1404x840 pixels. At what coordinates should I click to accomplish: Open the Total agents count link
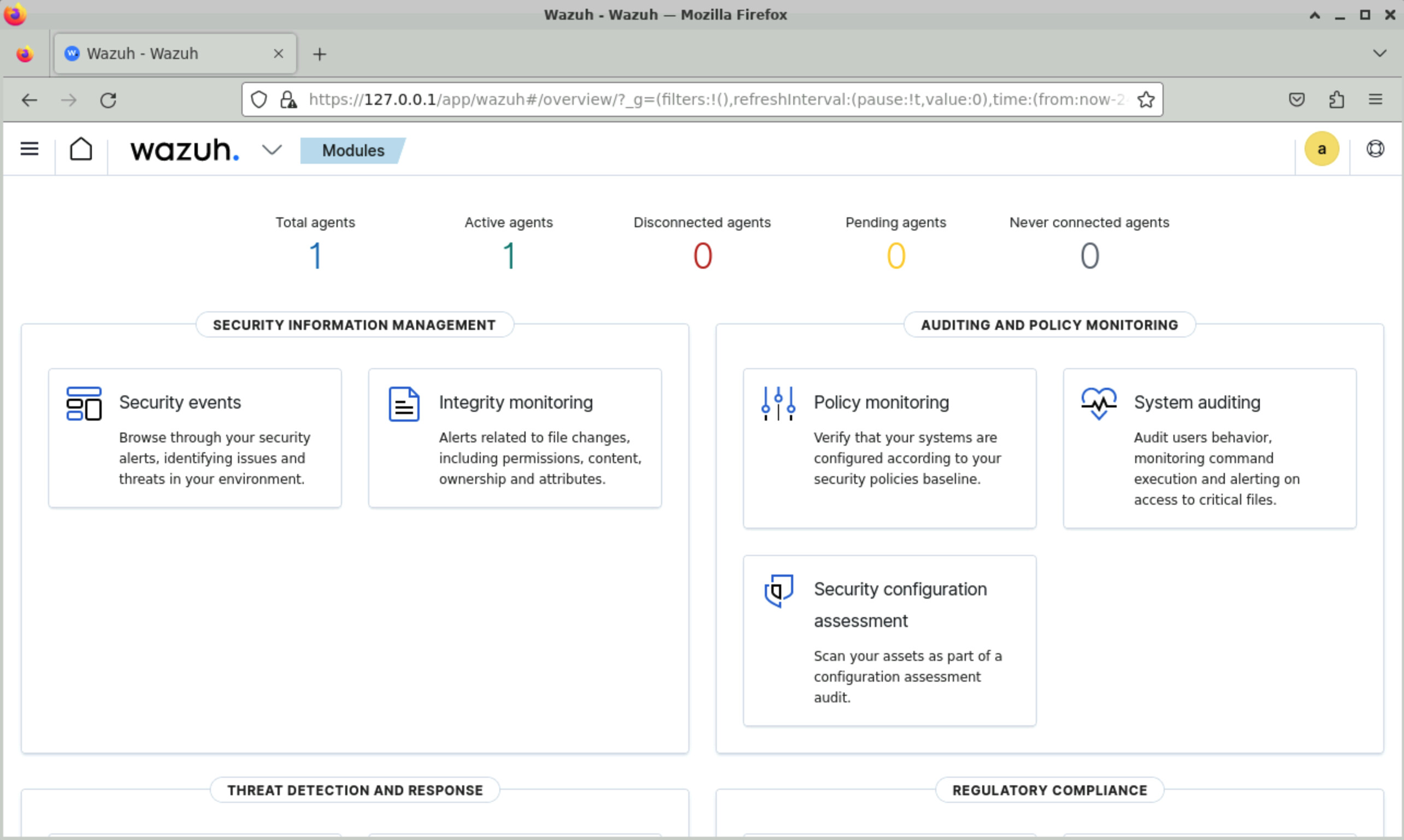click(x=315, y=256)
